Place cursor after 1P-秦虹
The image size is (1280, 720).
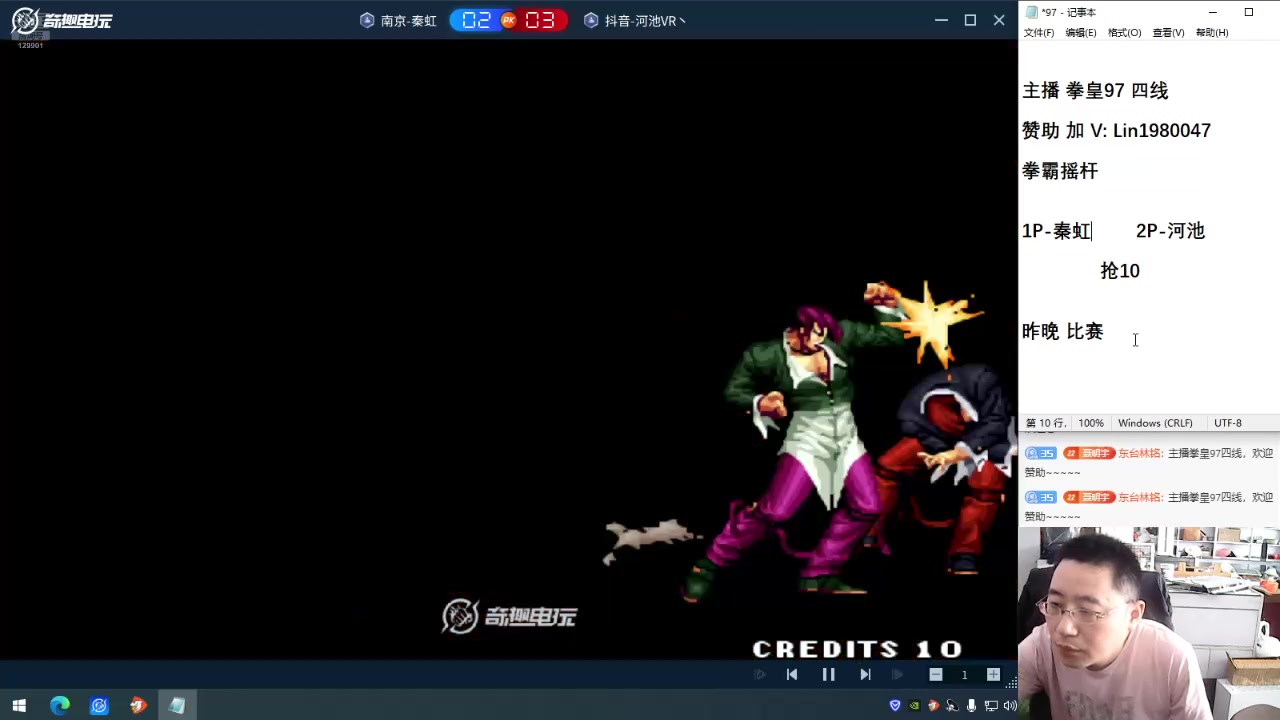[x=1092, y=231]
